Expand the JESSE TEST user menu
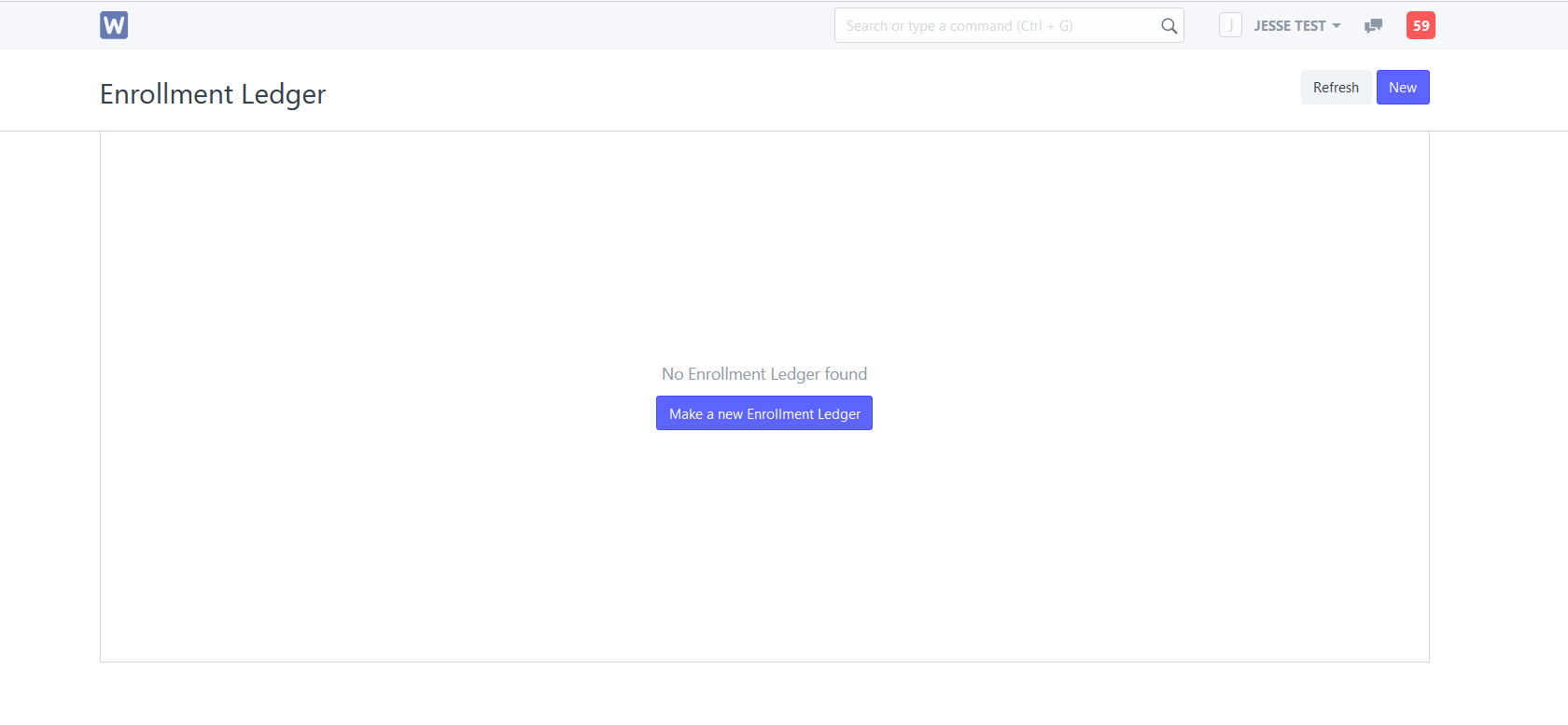The height and width of the screenshot is (725, 1568). (1296, 26)
